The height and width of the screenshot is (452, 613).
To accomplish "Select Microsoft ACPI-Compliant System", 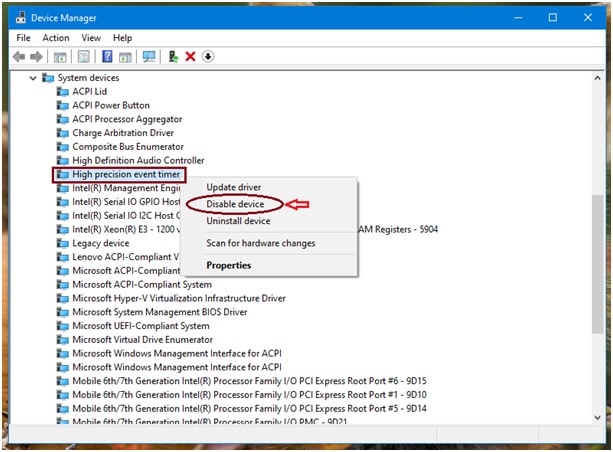I will [142, 285].
